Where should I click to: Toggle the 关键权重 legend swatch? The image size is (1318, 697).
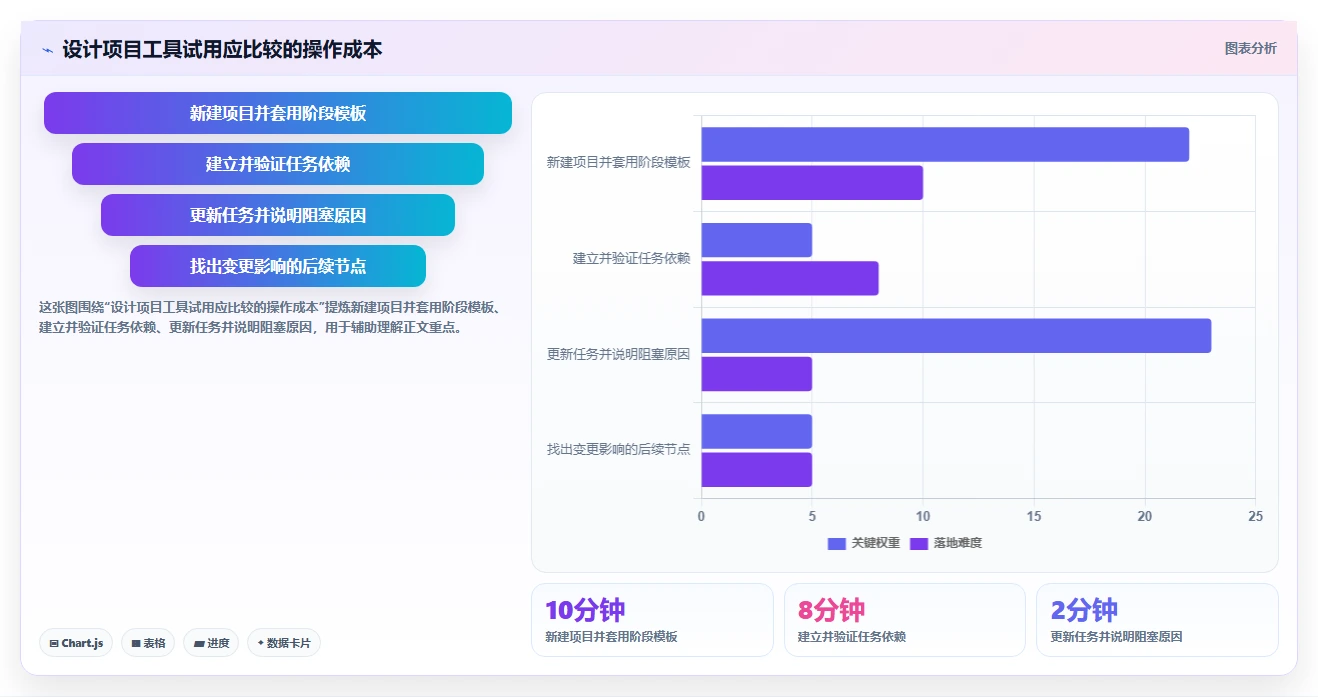point(837,543)
